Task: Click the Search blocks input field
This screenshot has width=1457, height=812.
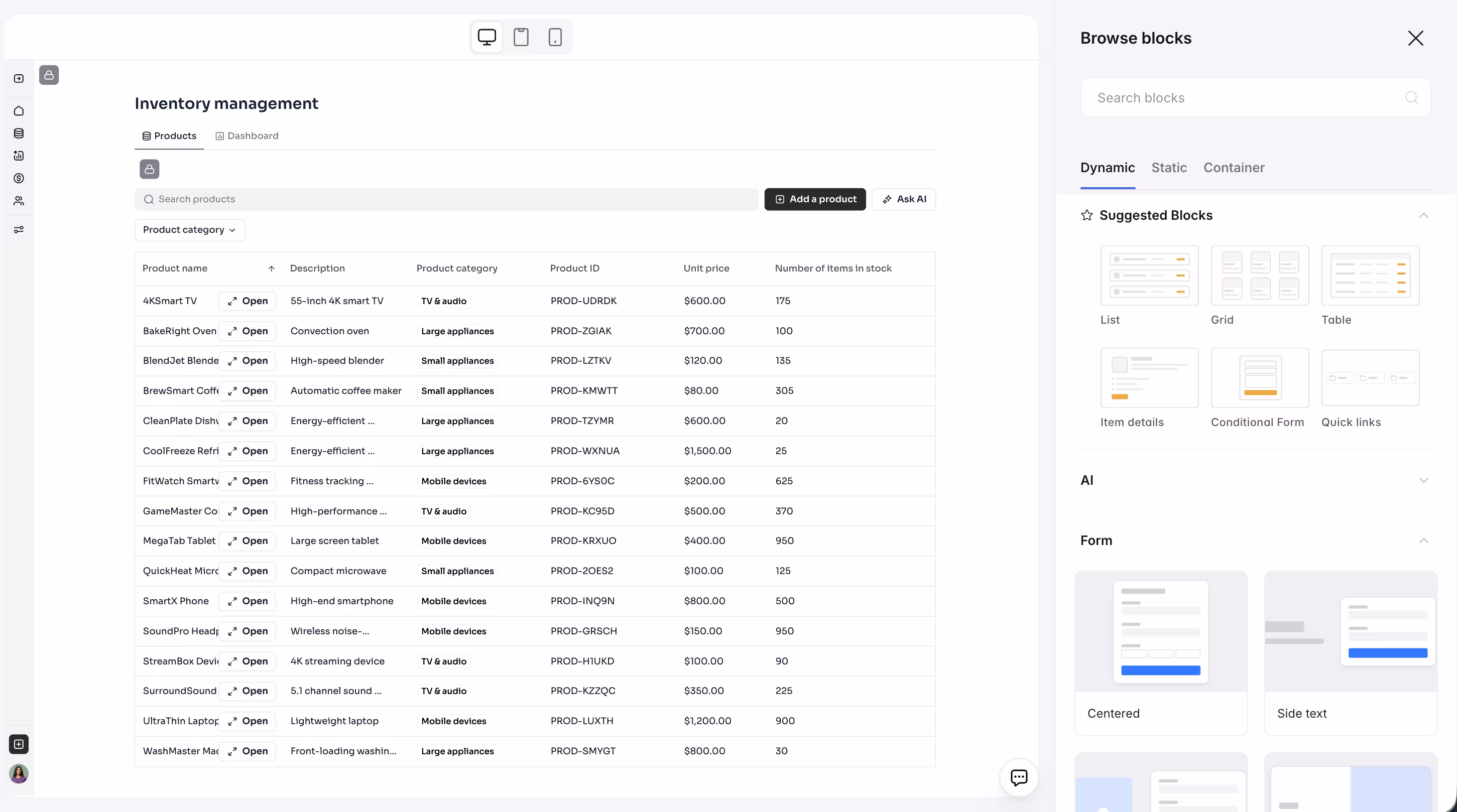Action: (x=1244, y=98)
